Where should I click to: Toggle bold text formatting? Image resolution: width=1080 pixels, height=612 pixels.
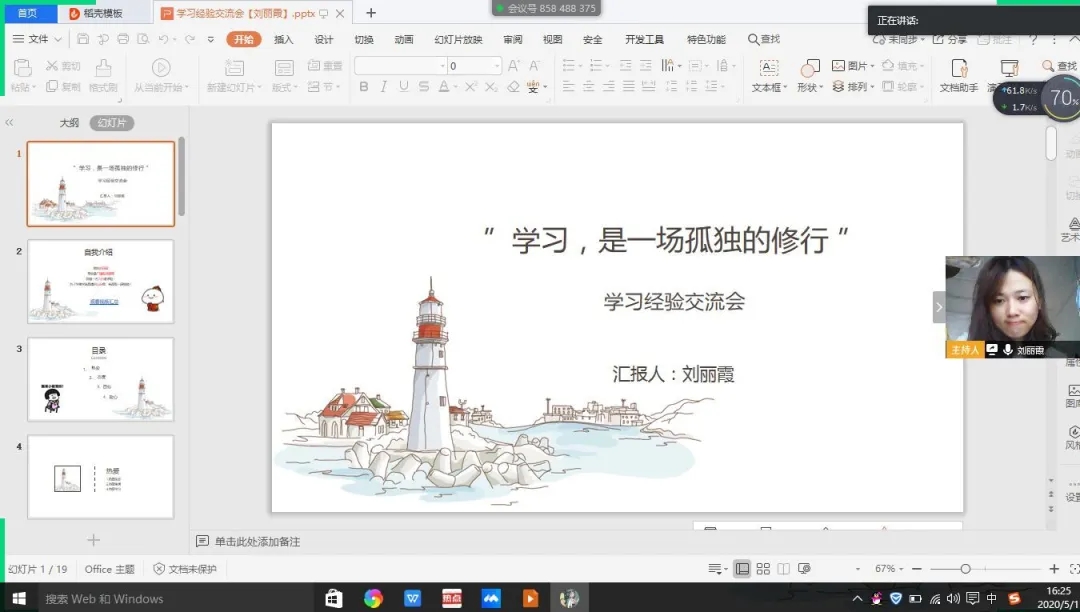[364, 87]
